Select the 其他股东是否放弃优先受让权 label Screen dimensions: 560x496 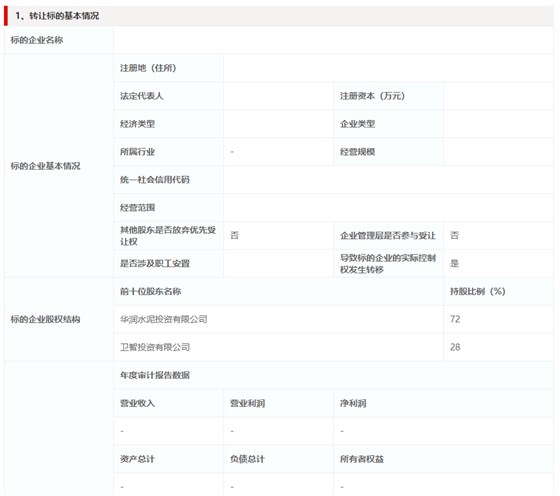[x=168, y=236]
